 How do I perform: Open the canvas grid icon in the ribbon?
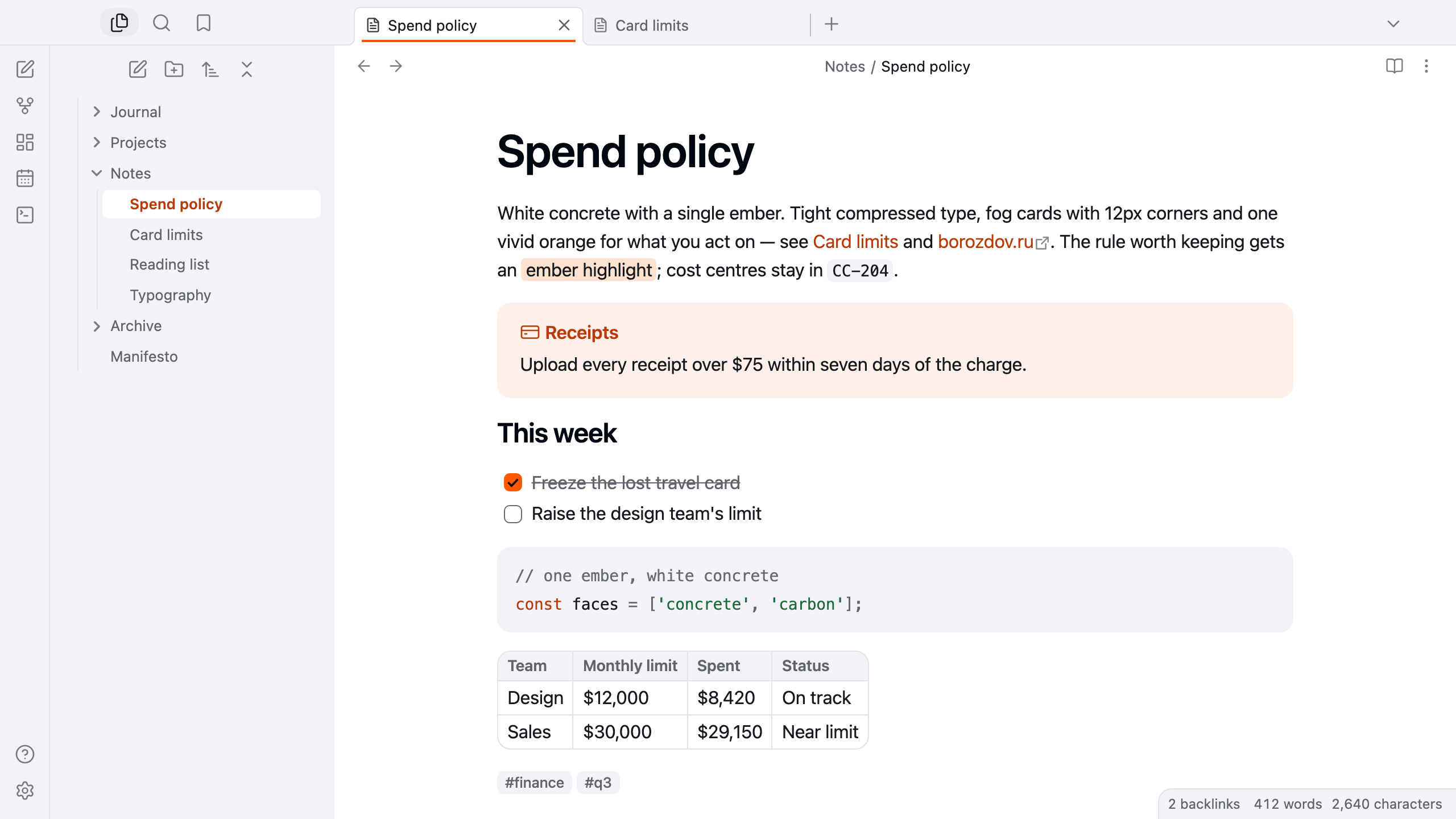pyautogui.click(x=25, y=142)
